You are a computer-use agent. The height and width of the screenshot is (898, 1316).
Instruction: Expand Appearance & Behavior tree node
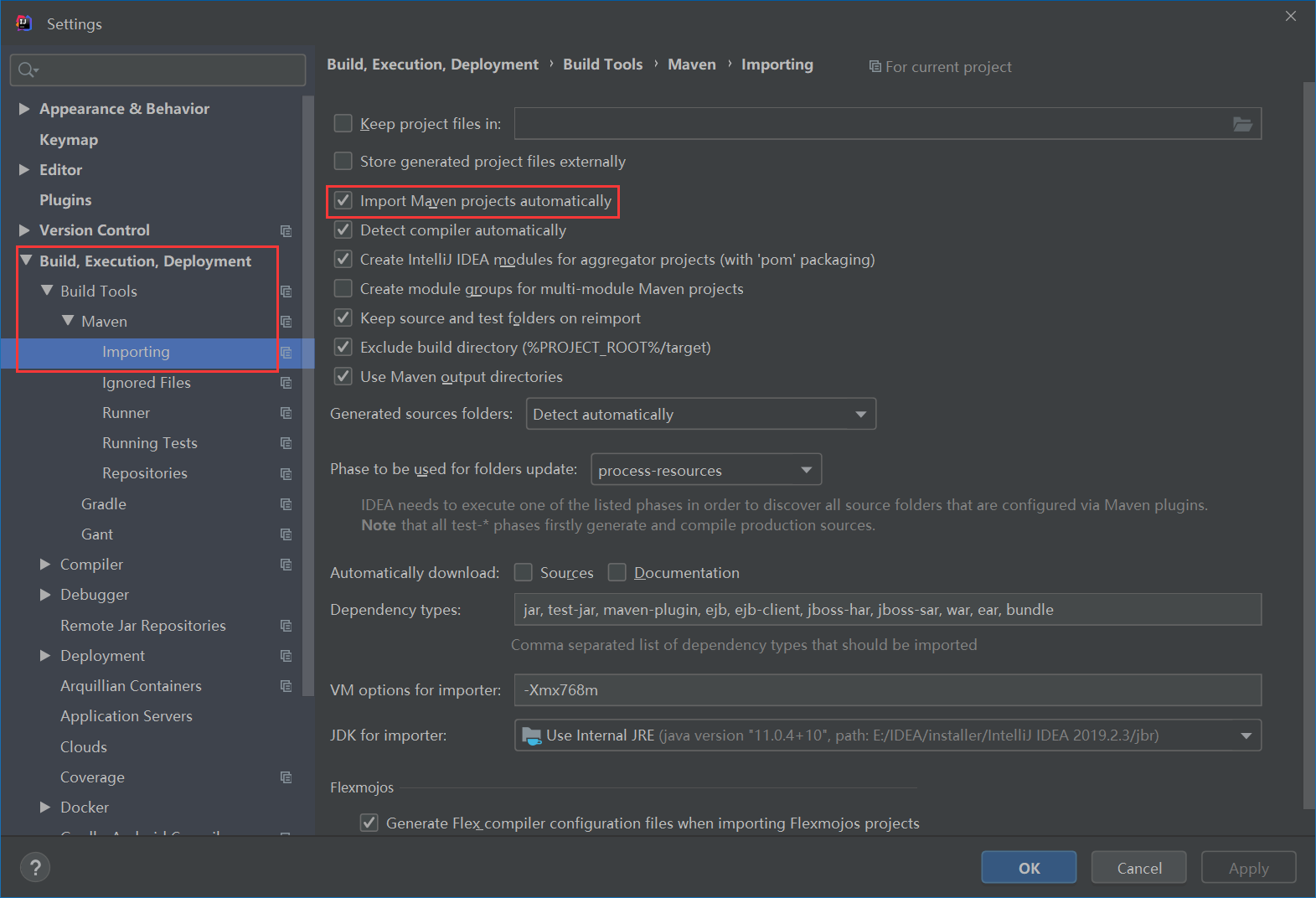(x=24, y=109)
